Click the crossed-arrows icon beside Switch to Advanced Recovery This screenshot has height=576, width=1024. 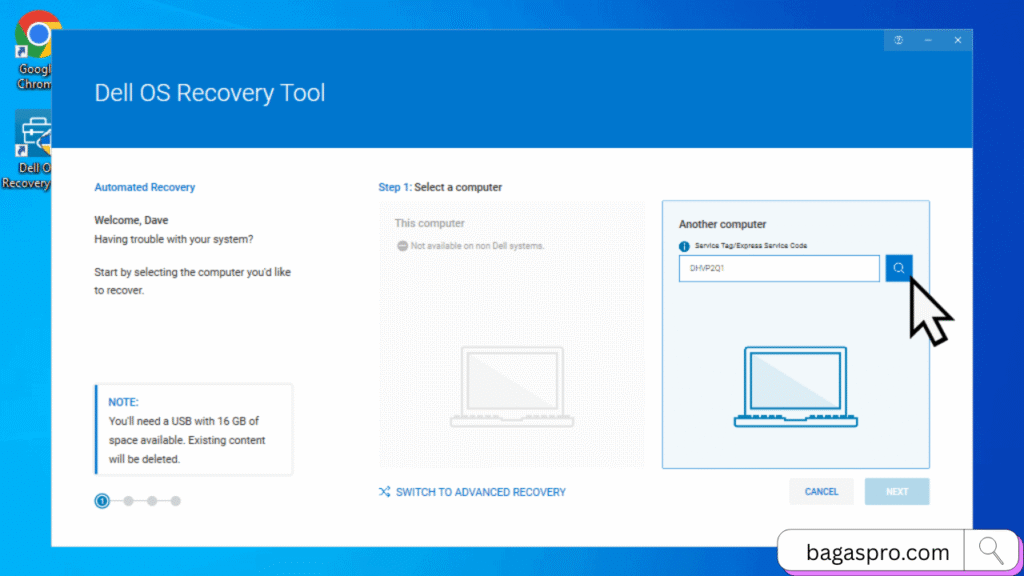(383, 491)
